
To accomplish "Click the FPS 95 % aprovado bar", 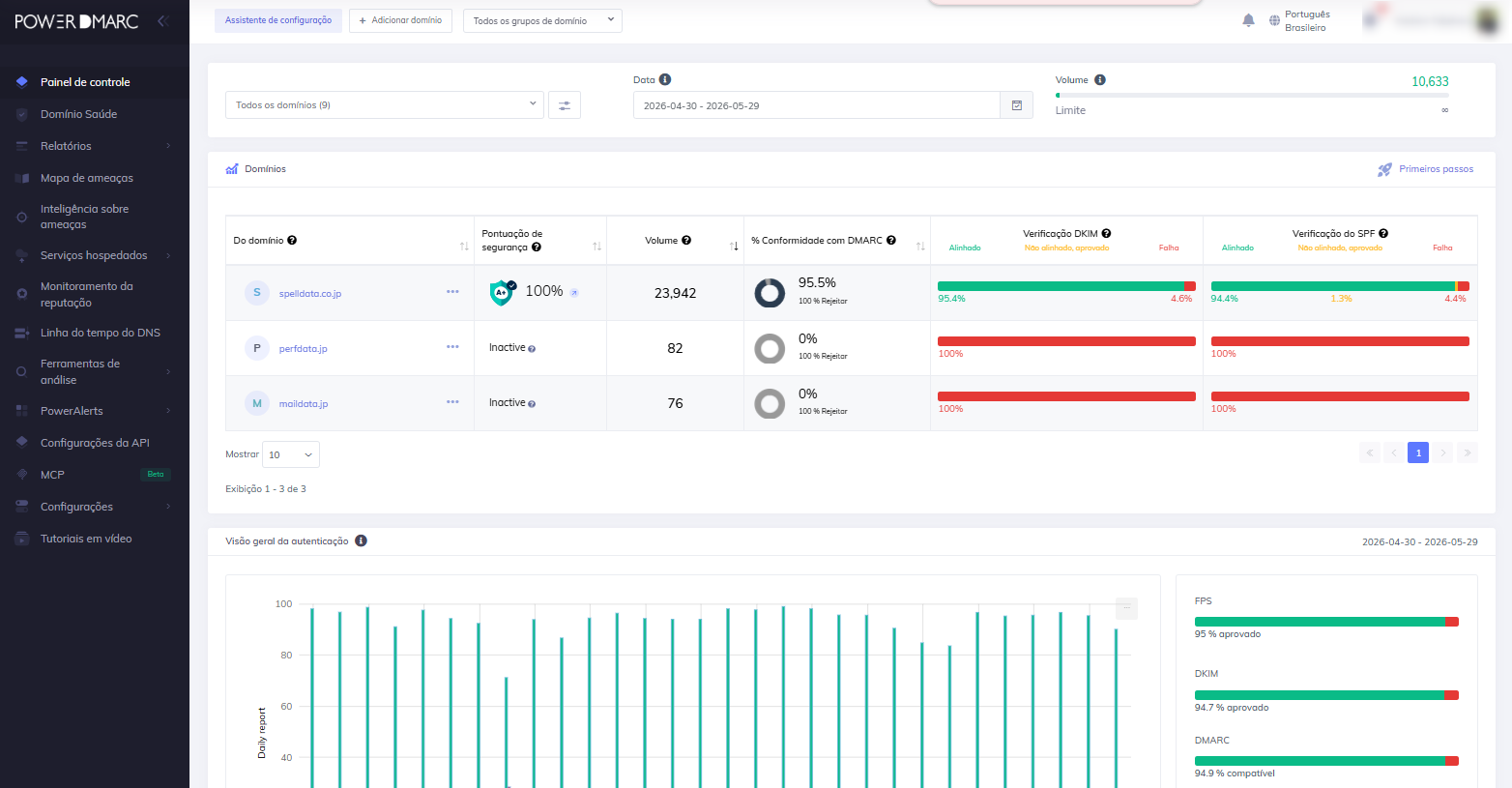I will tap(1326, 622).
